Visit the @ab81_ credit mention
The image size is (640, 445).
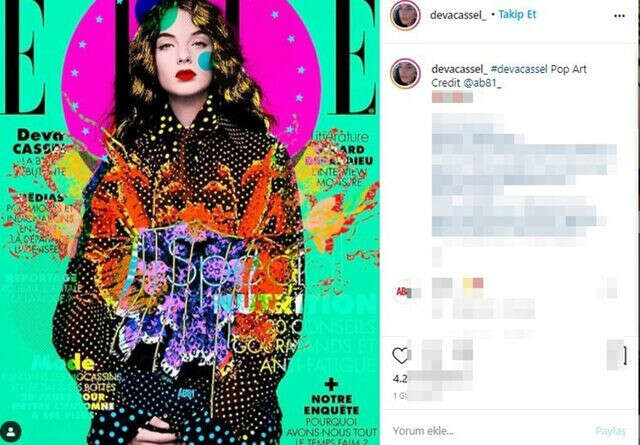click(482, 83)
